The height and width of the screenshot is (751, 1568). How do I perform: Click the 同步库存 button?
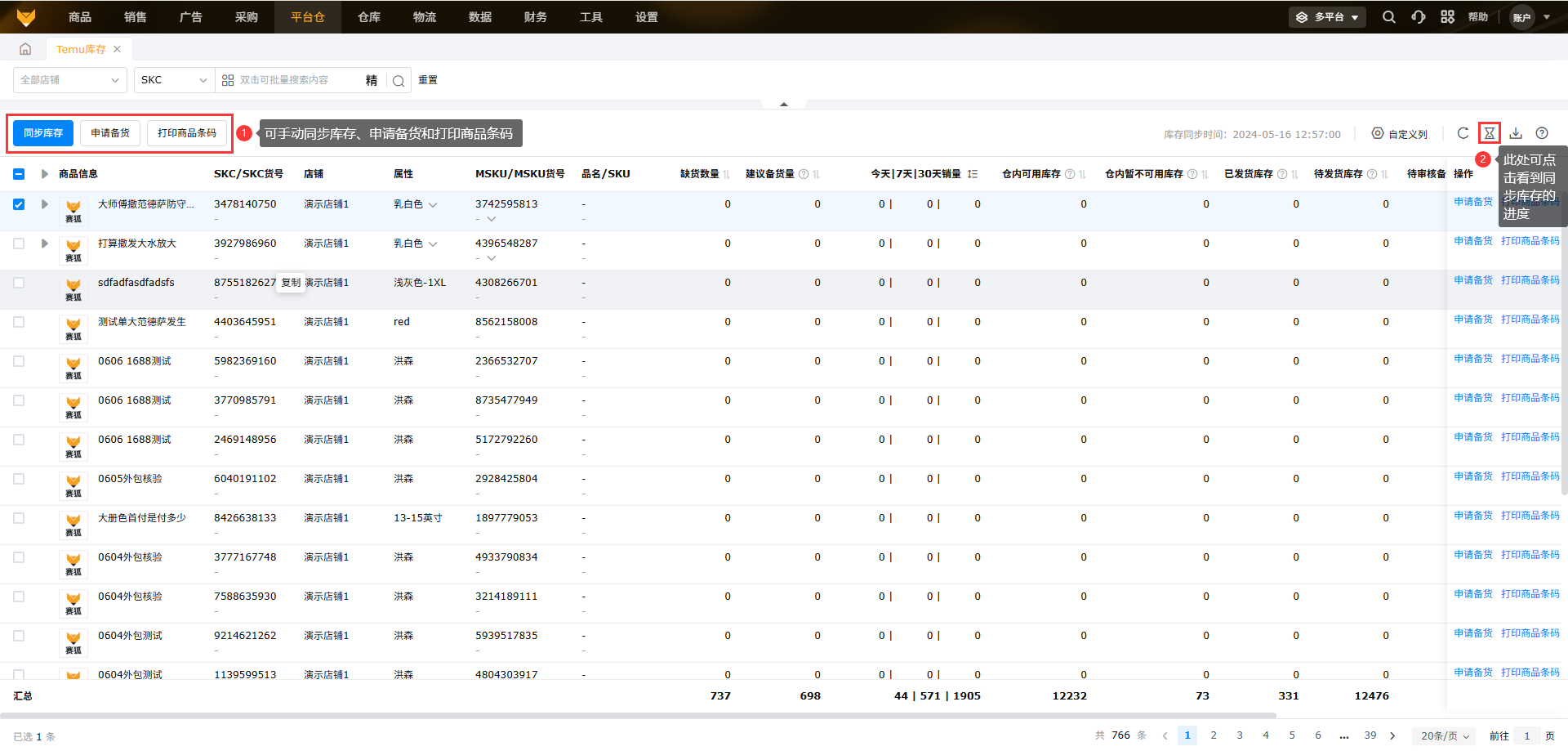click(43, 133)
